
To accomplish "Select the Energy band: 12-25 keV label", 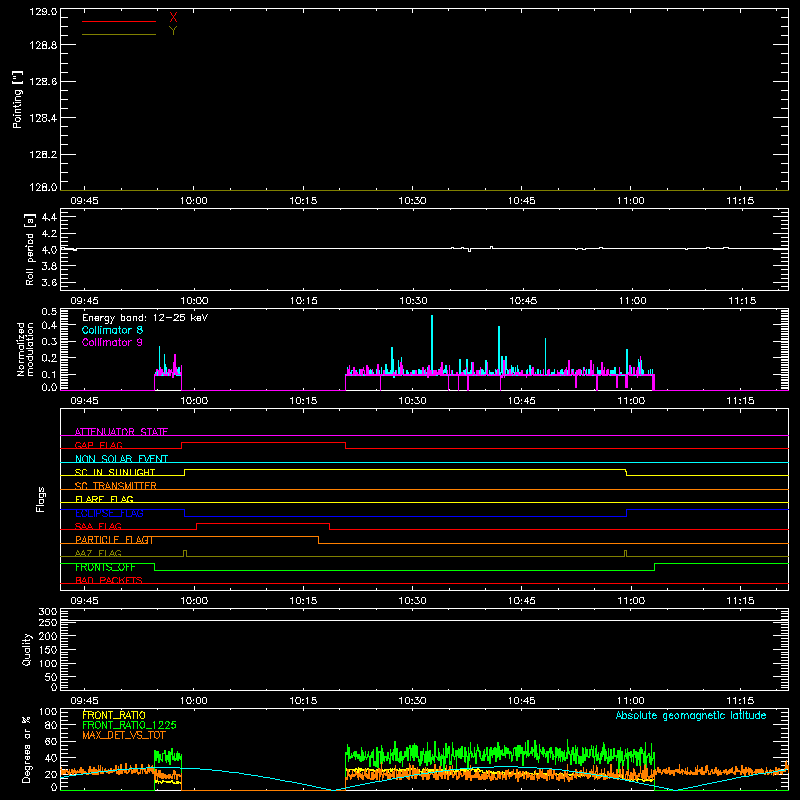I will pyautogui.click(x=145, y=318).
